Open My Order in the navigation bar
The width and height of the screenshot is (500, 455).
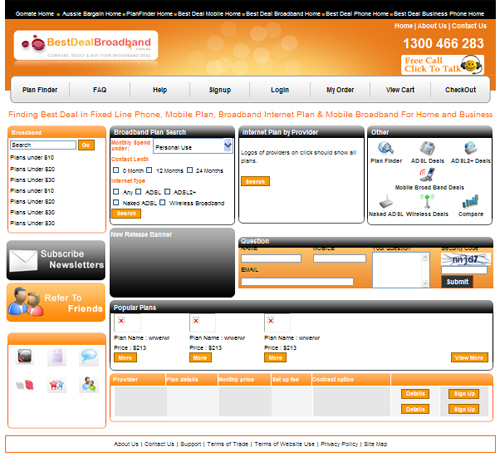340,90
